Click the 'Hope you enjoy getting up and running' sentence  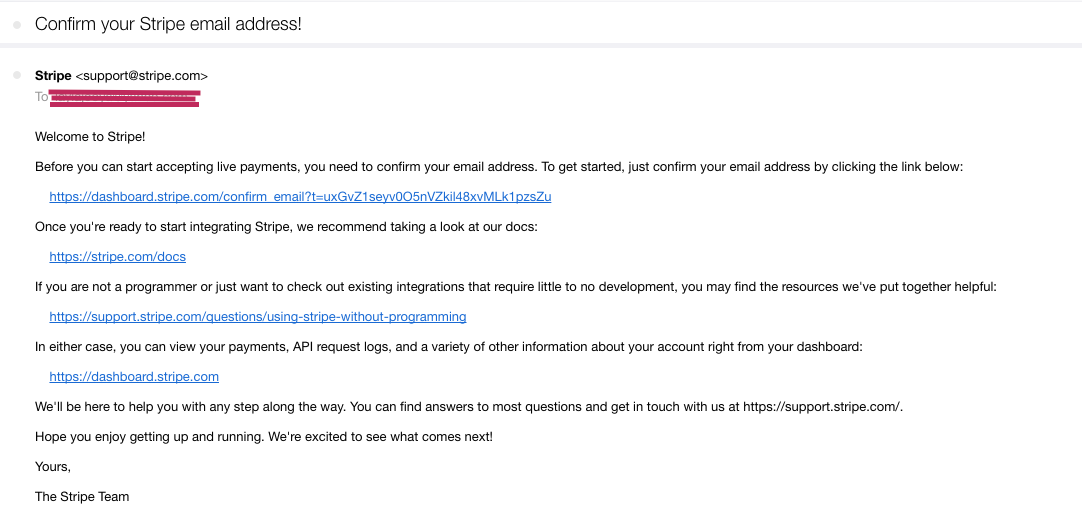[x=264, y=437]
